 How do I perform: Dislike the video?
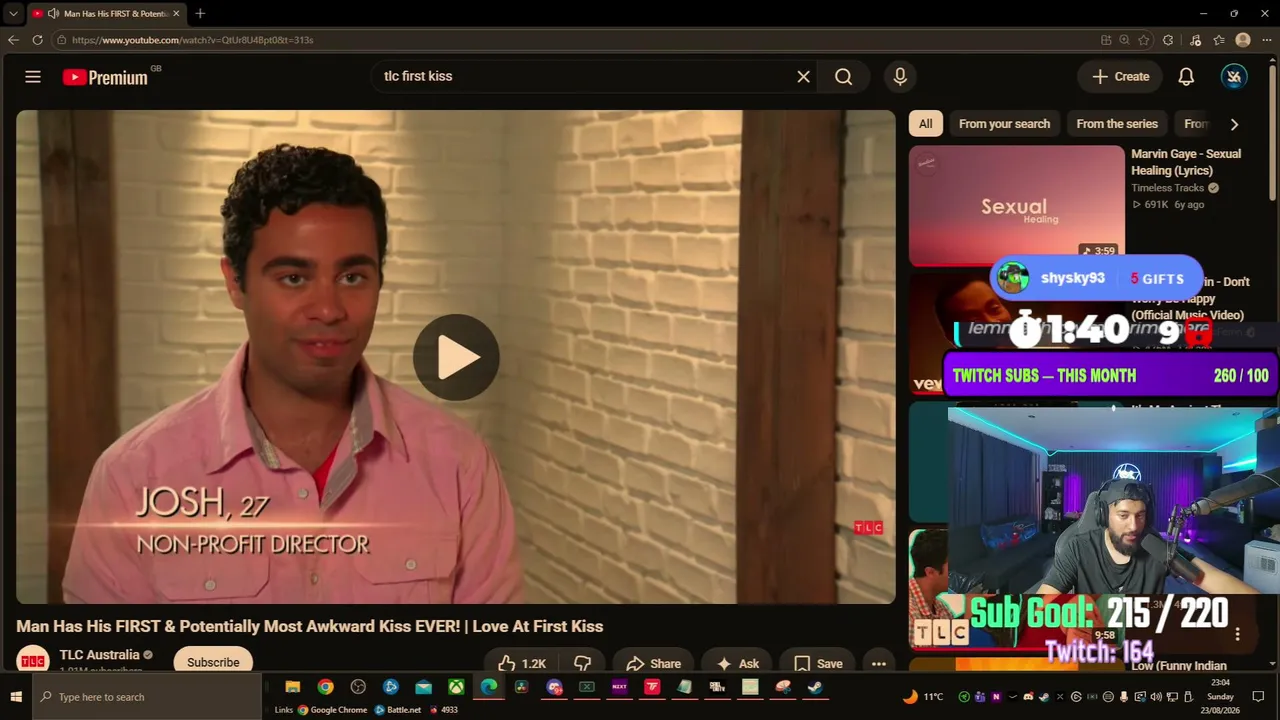[x=582, y=663]
